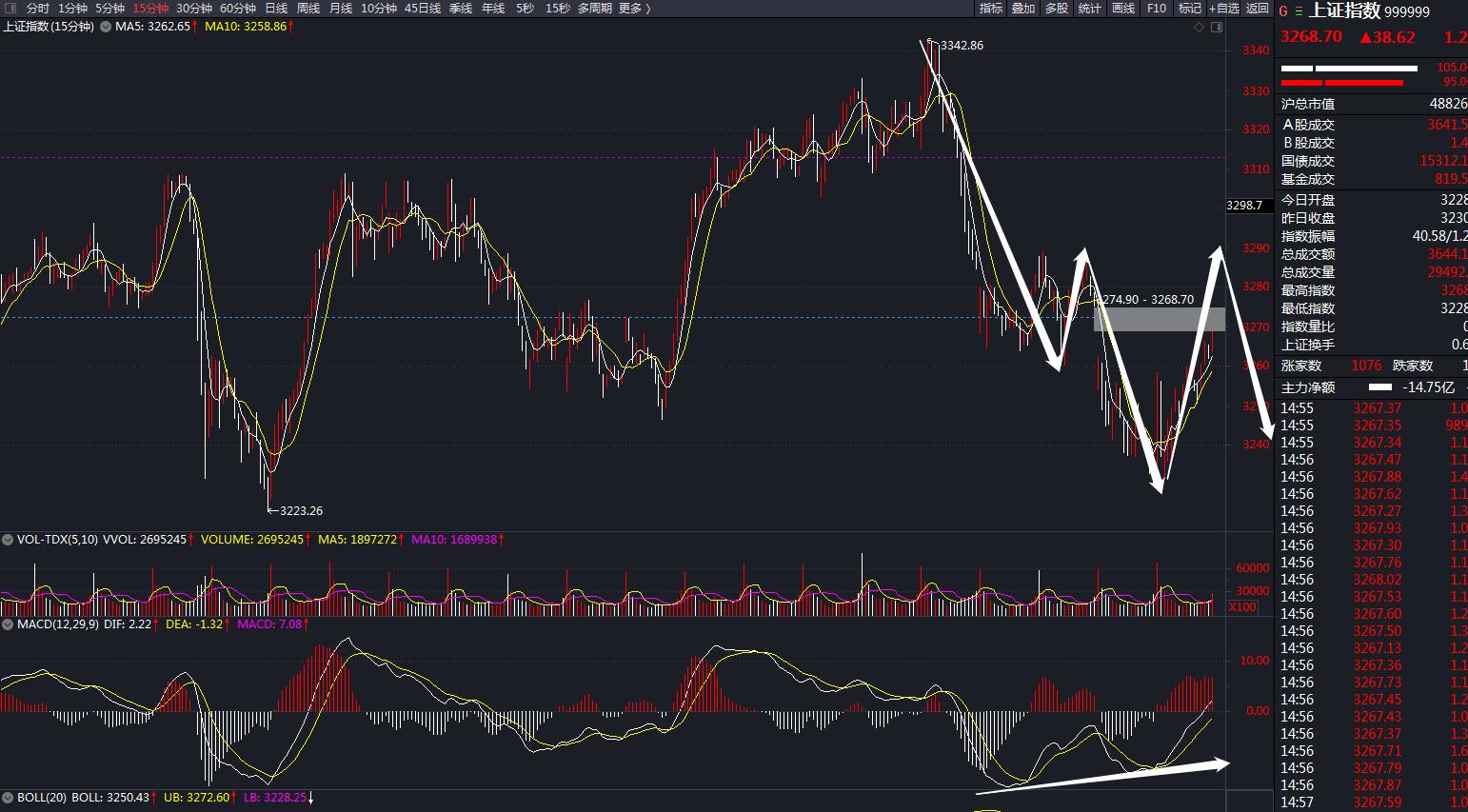
Task: Switch to the 1分钟 timeframe
Action: click(72, 8)
